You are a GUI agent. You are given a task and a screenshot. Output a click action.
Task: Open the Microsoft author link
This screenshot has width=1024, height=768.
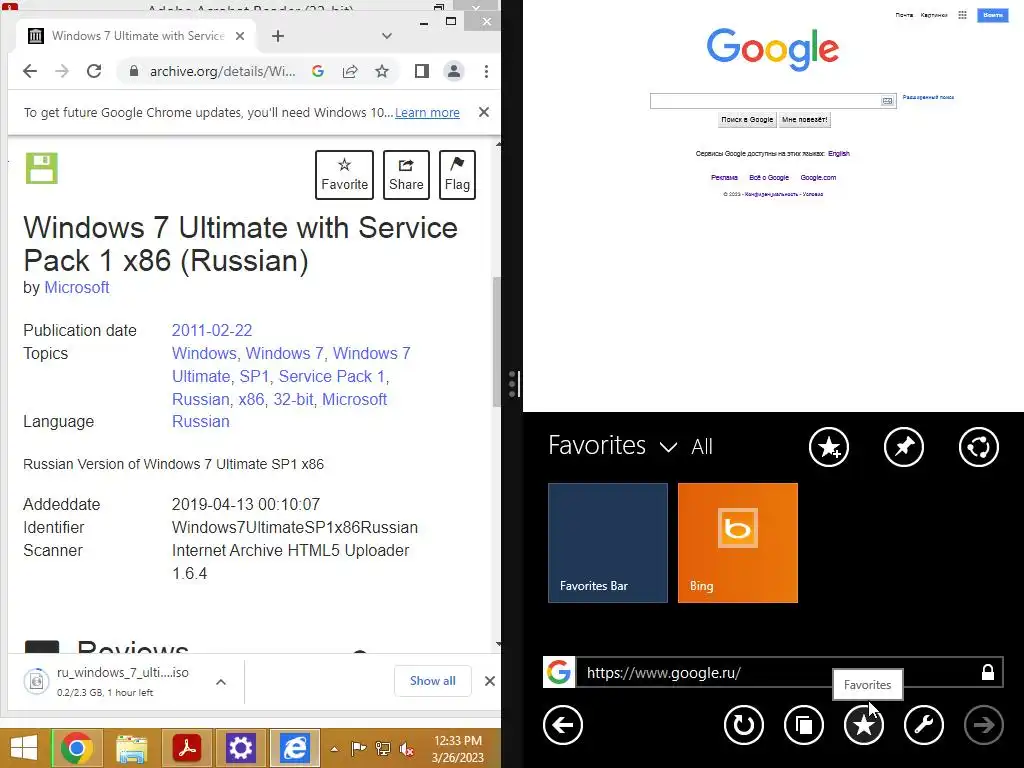[76, 287]
